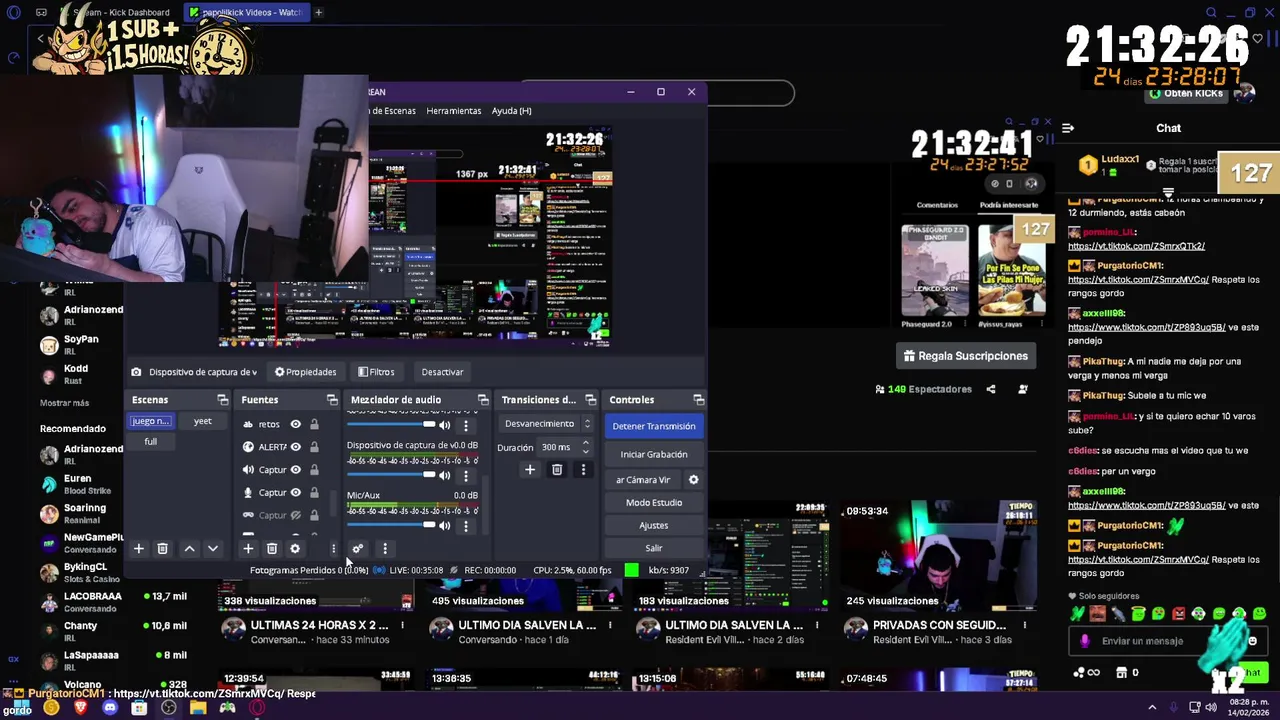
Task: Undock the Mezclador de audio panel
Action: pyautogui.click(x=483, y=400)
